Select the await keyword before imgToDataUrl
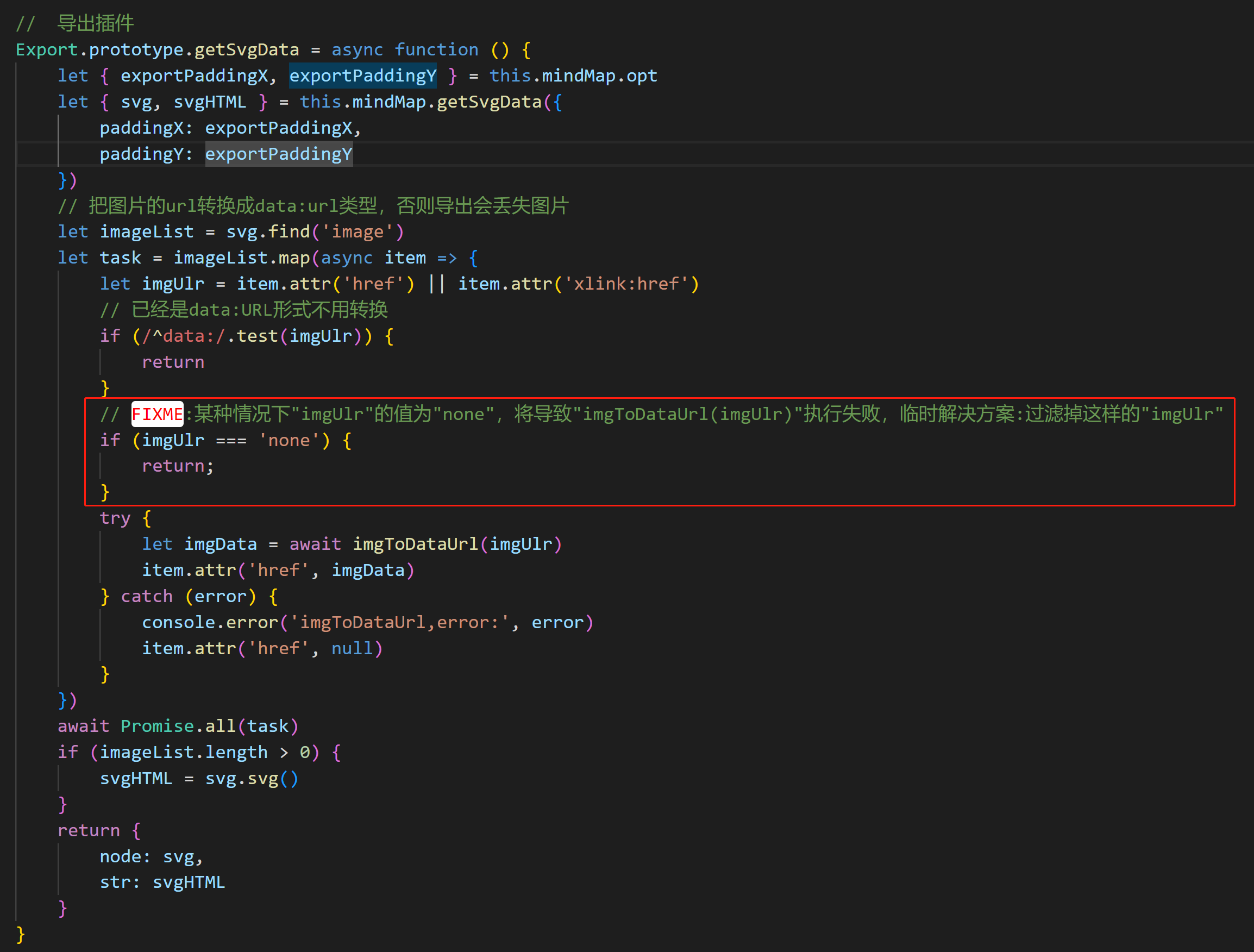1254x952 pixels. 315,544
